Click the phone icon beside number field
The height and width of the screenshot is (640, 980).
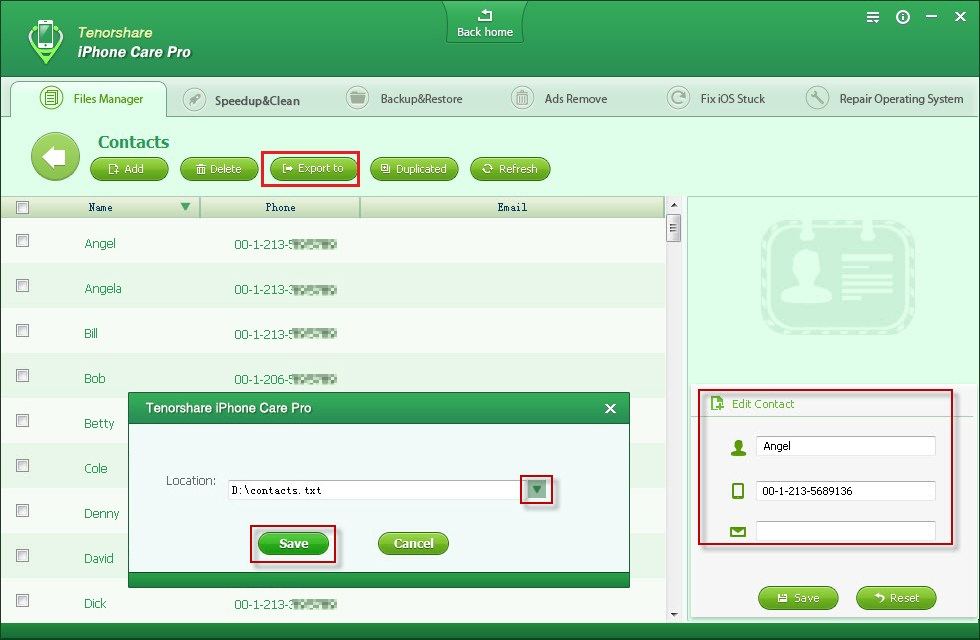[x=738, y=491]
